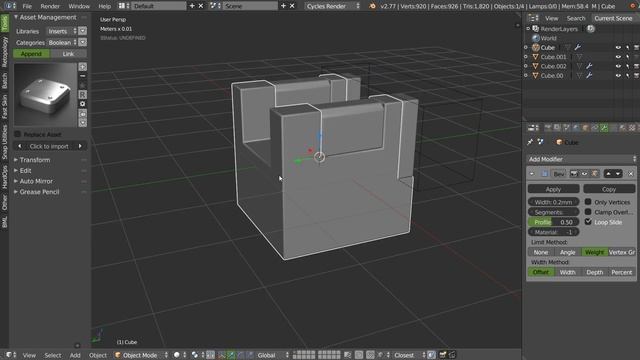
Task: Open the Snap Utilities sidebar tab
Action: coord(4,142)
